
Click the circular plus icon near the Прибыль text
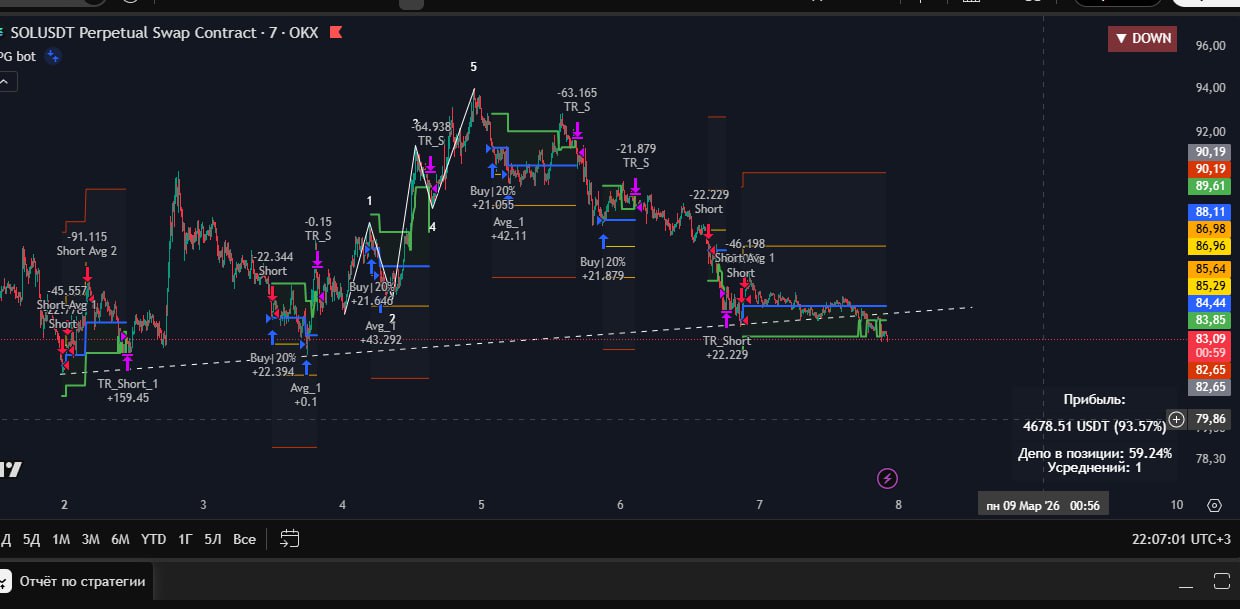[x=1176, y=420]
